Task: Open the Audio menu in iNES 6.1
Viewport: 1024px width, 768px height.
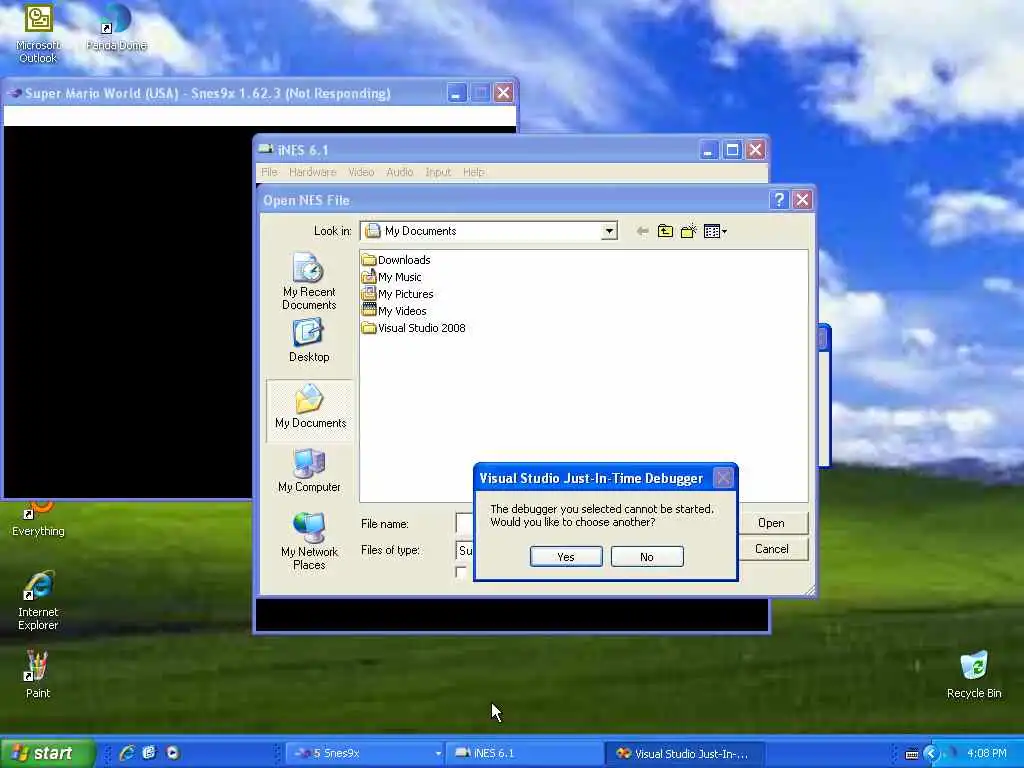Action: (400, 172)
